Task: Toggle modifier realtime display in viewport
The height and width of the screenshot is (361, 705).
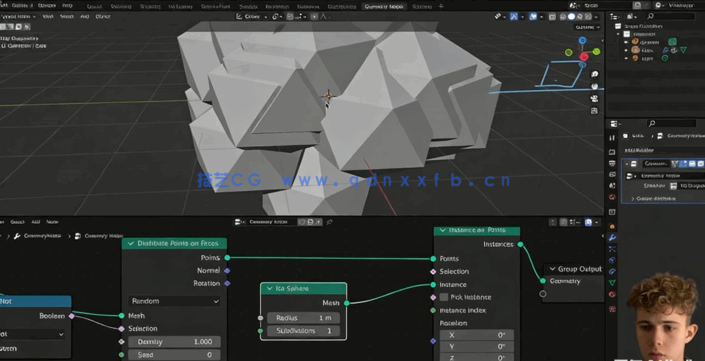Action: 692,164
